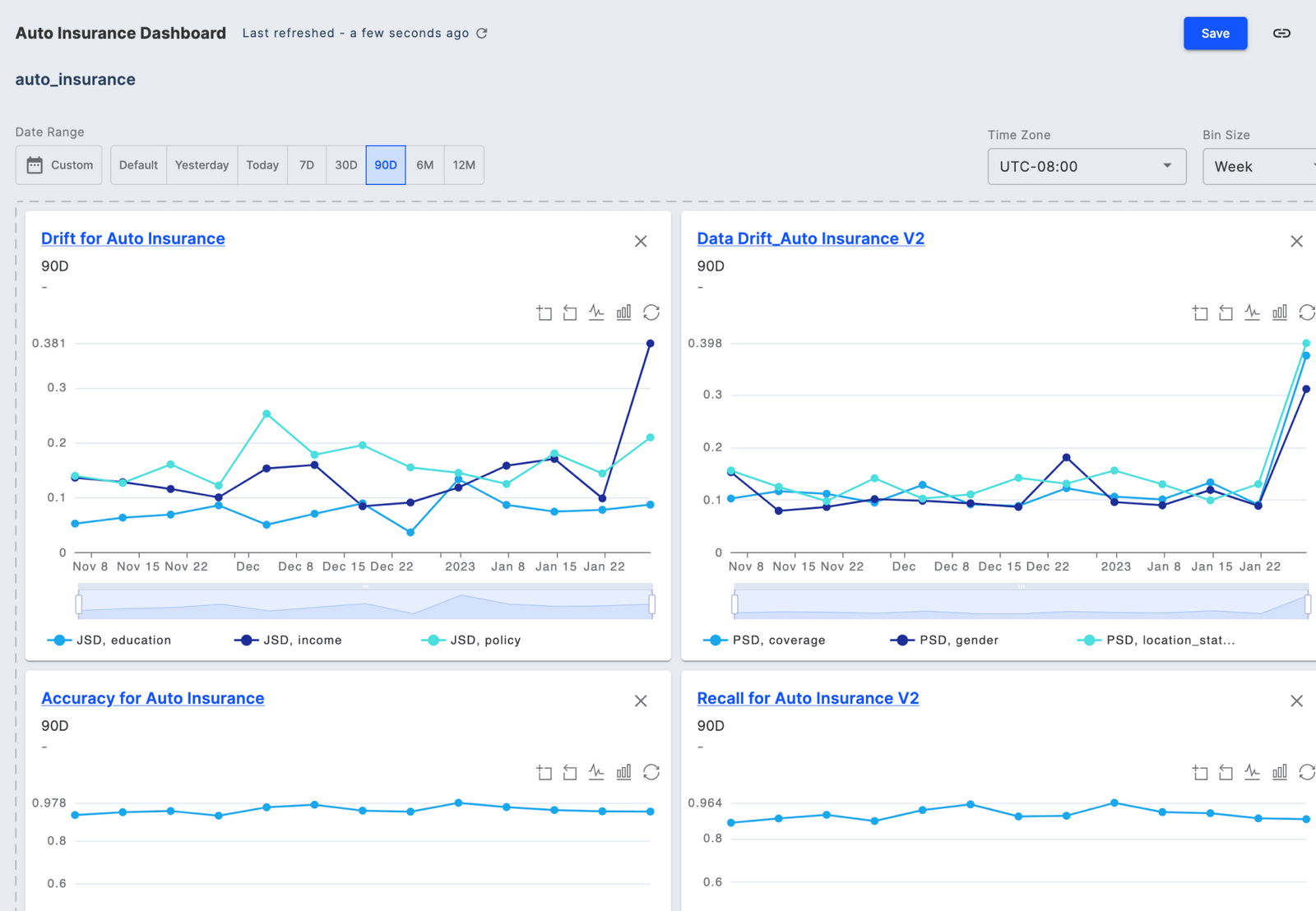Select the crop/zoom tool on Drift chart
This screenshot has height=911, width=1316.
pyautogui.click(x=543, y=312)
